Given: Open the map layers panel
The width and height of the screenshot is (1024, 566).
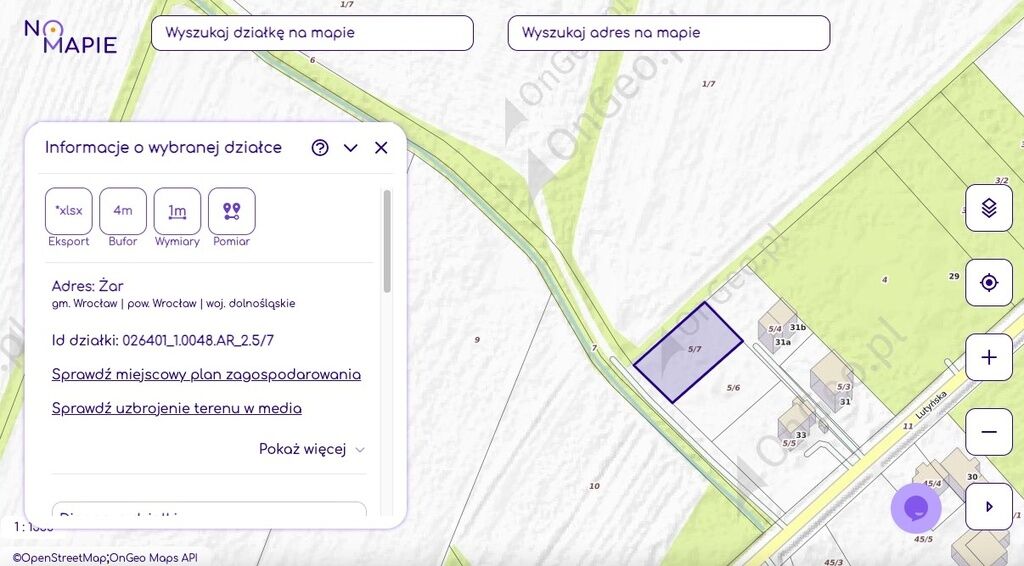Looking at the screenshot, I should 989,208.
